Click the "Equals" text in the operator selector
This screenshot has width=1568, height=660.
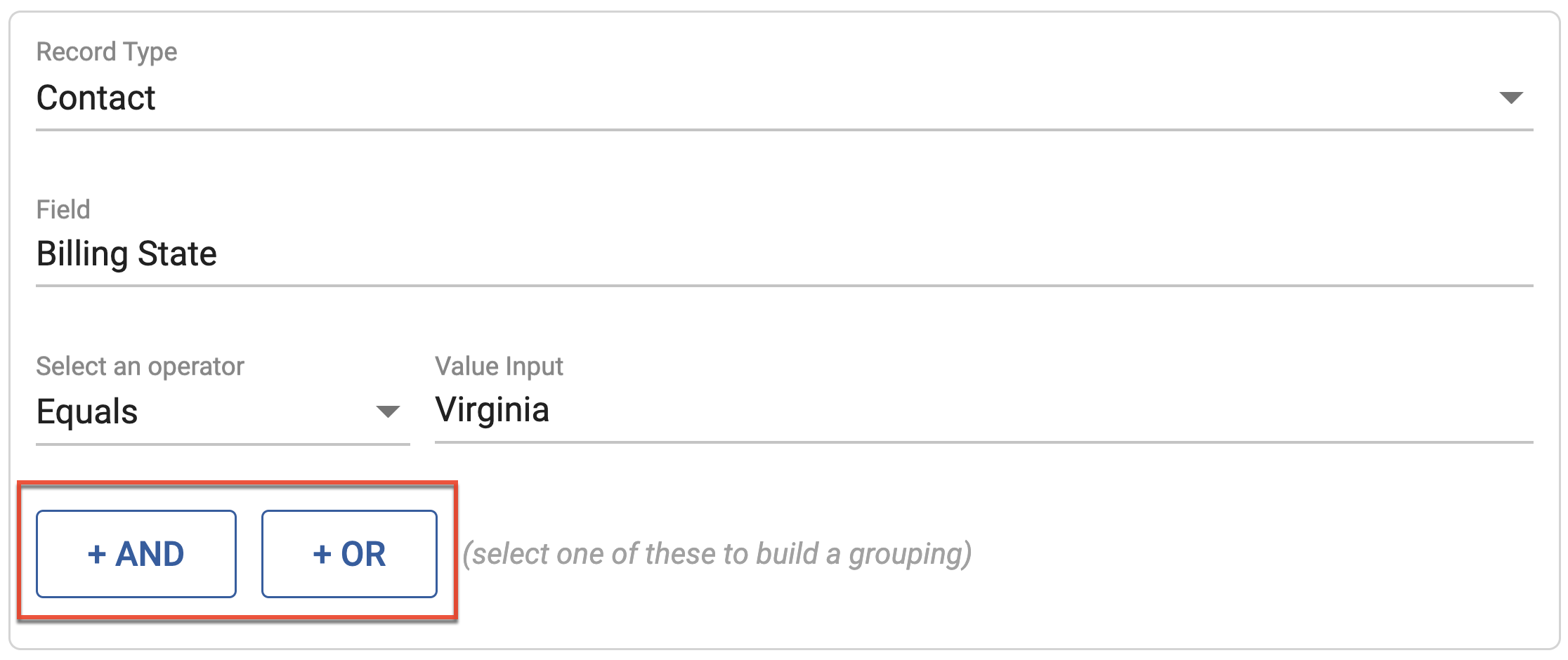(87, 411)
